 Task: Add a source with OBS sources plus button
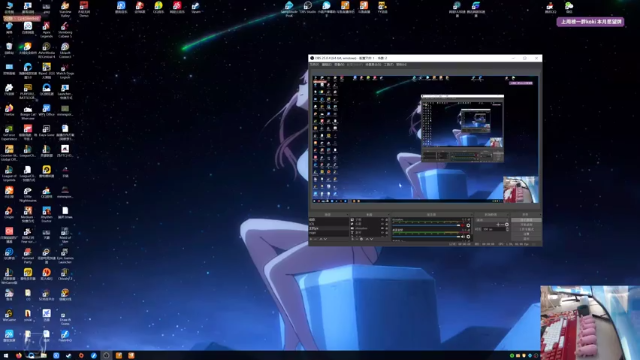click(x=352, y=239)
